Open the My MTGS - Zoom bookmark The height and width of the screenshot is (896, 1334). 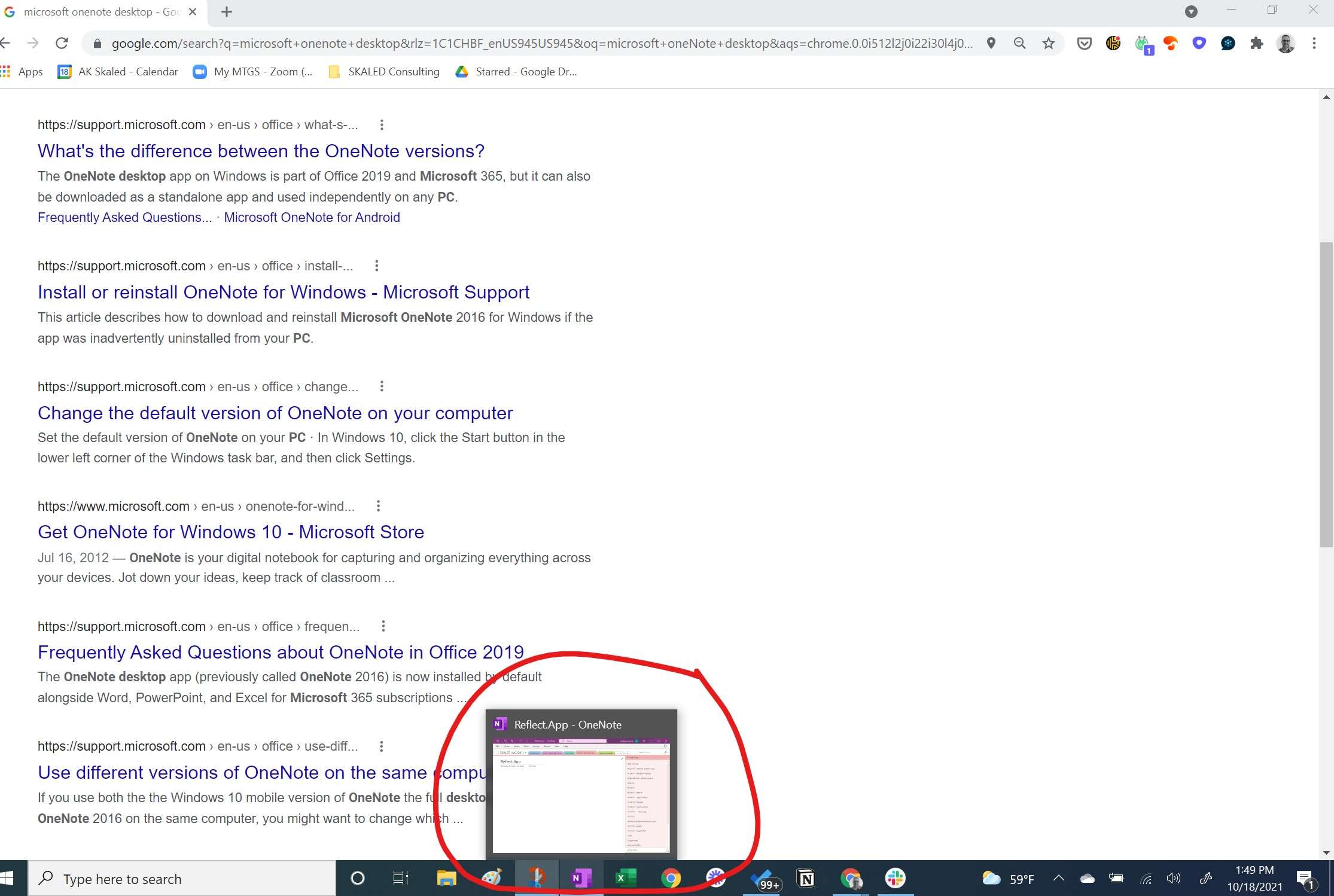click(252, 72)
